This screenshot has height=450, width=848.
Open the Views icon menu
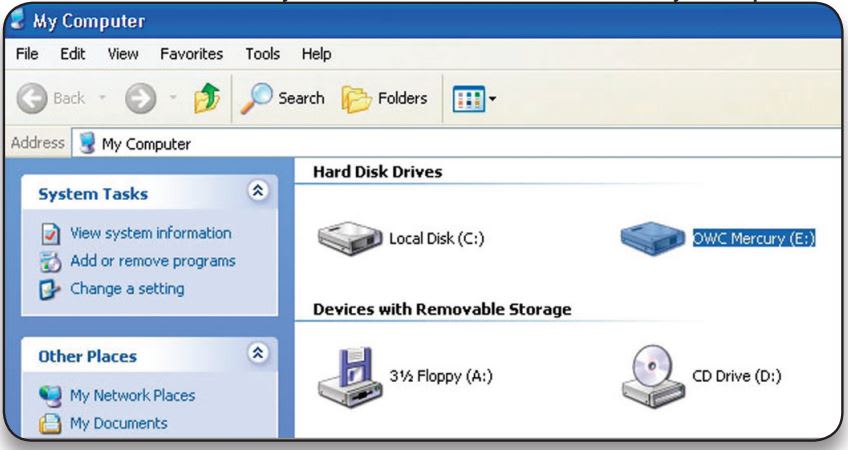tap(468, 99)
